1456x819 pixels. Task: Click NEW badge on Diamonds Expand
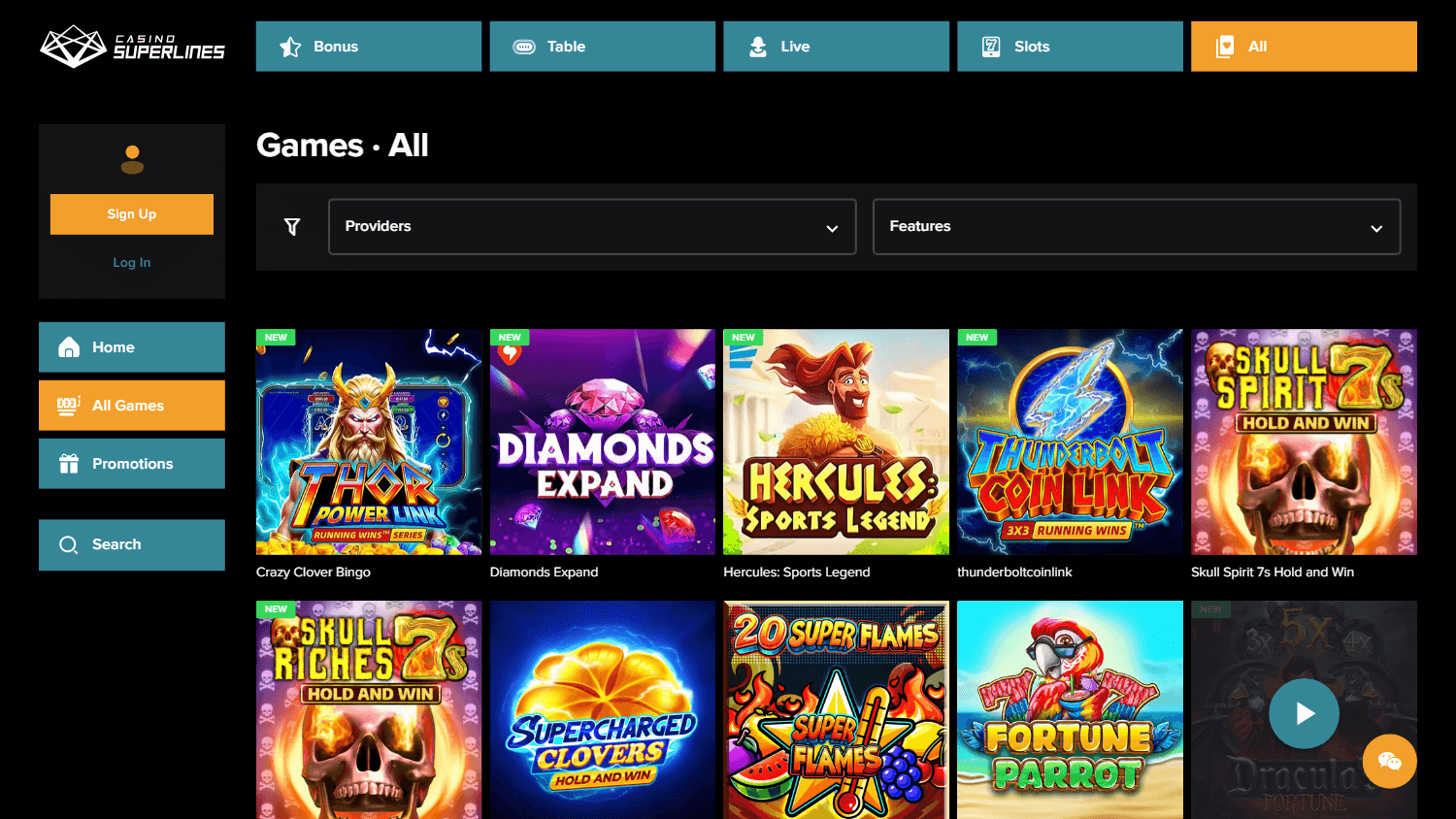[x=510, y=338]
